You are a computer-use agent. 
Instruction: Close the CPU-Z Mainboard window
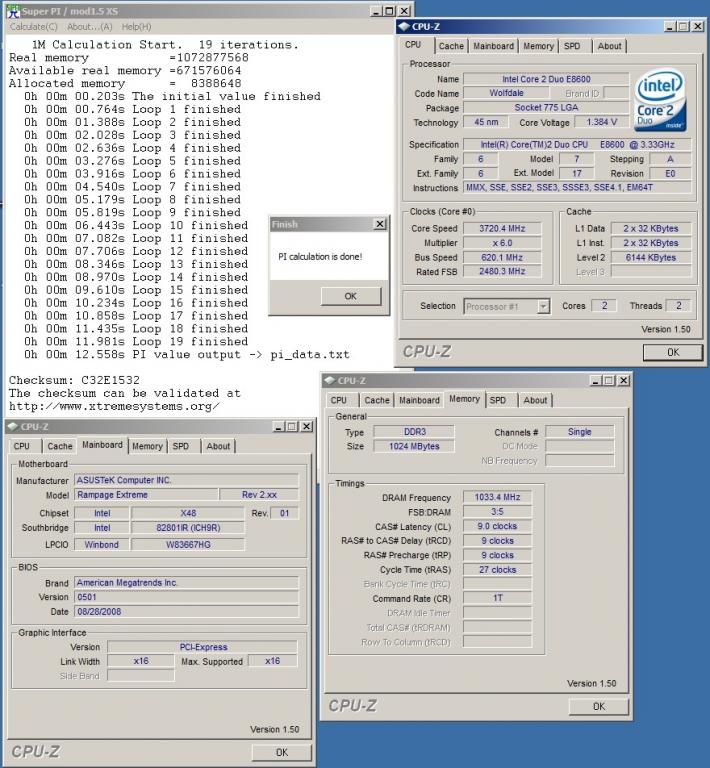point(307,427)
